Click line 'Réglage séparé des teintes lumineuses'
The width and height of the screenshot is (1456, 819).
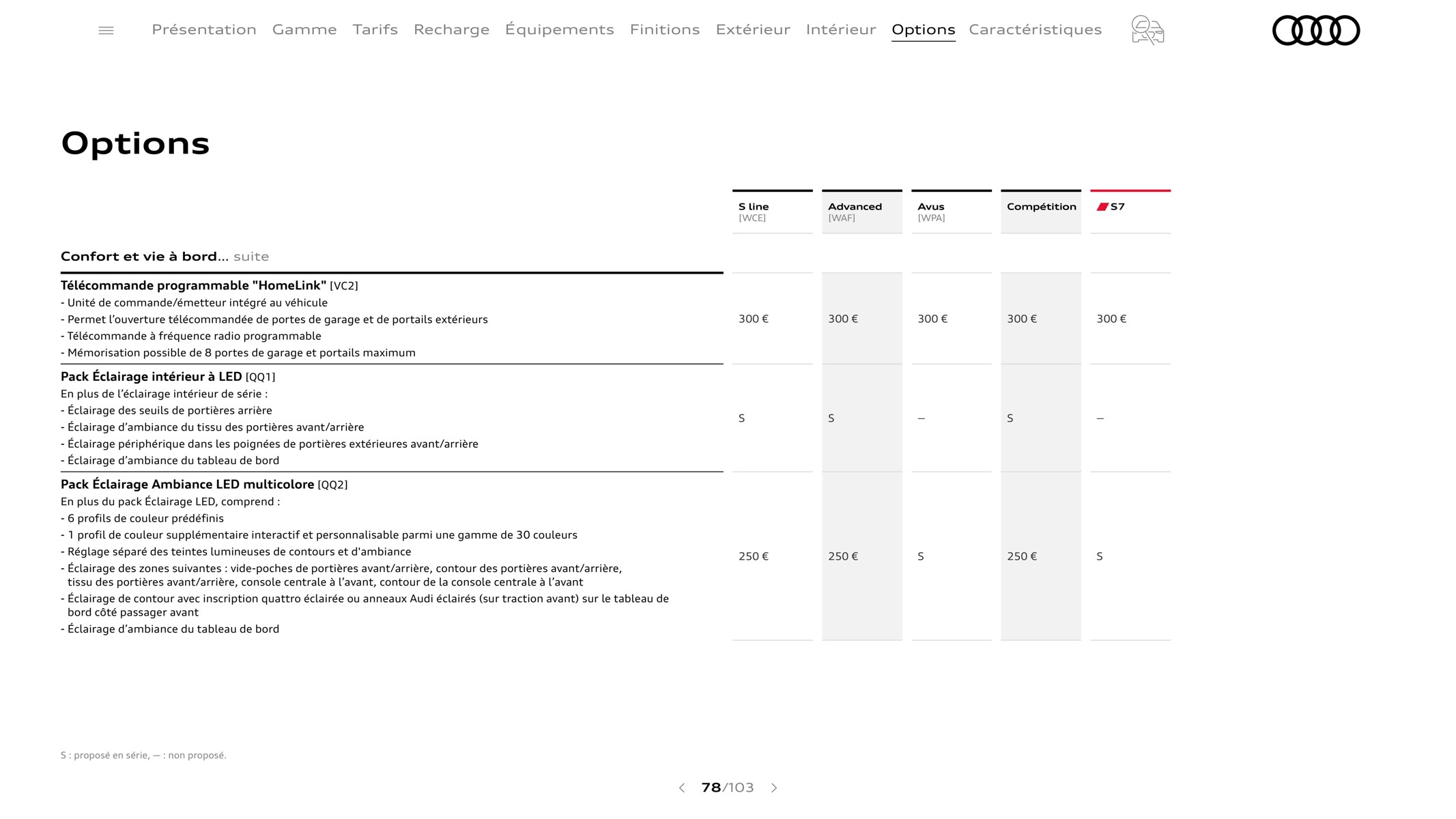236,552
